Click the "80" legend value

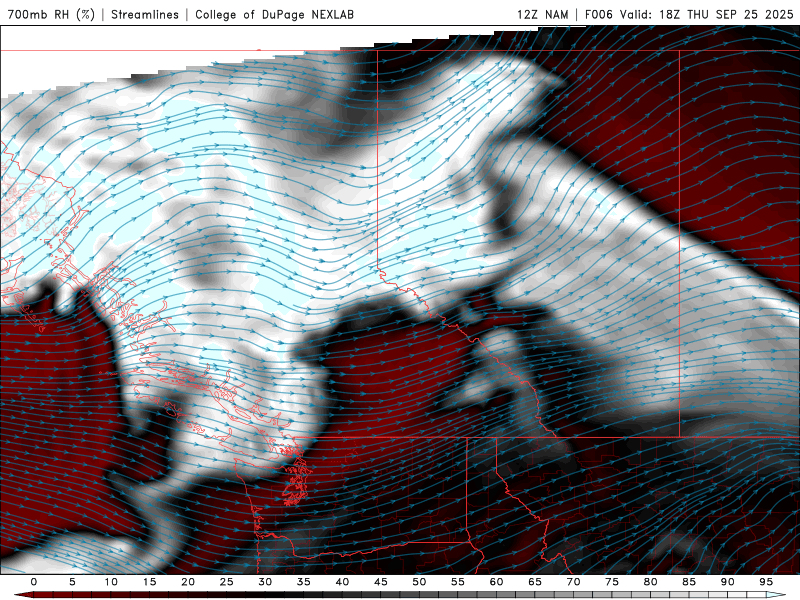click(x=650, y=582)
